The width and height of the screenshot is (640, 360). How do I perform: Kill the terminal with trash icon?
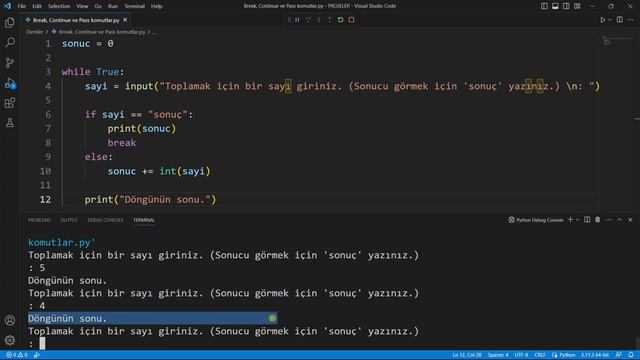coord(598,220)
